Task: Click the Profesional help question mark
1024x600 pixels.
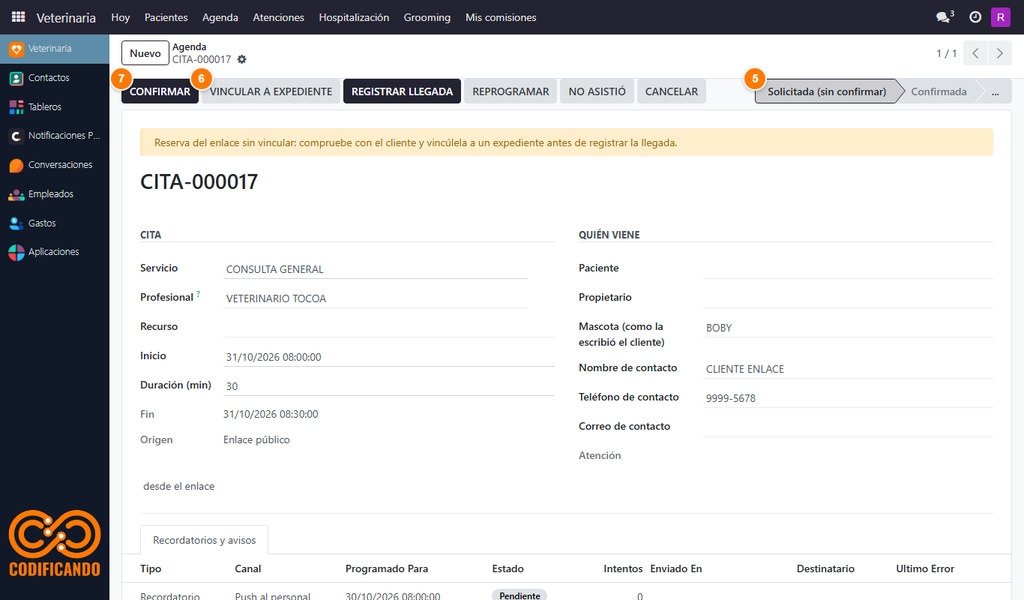Action: [199, 294]
